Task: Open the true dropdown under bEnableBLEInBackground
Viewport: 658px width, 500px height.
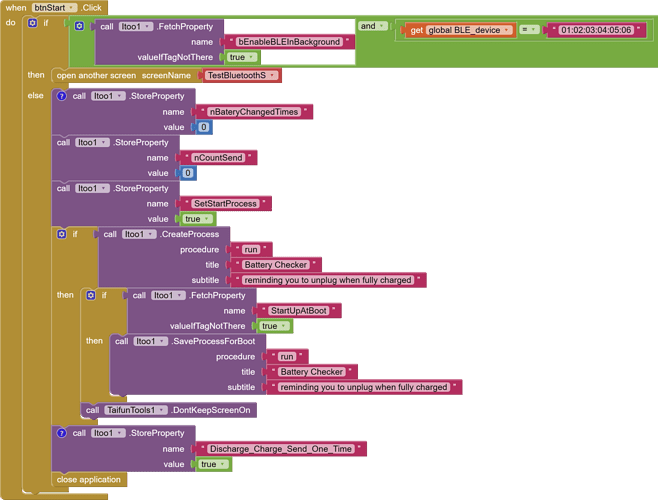Action: coord(242,57)
